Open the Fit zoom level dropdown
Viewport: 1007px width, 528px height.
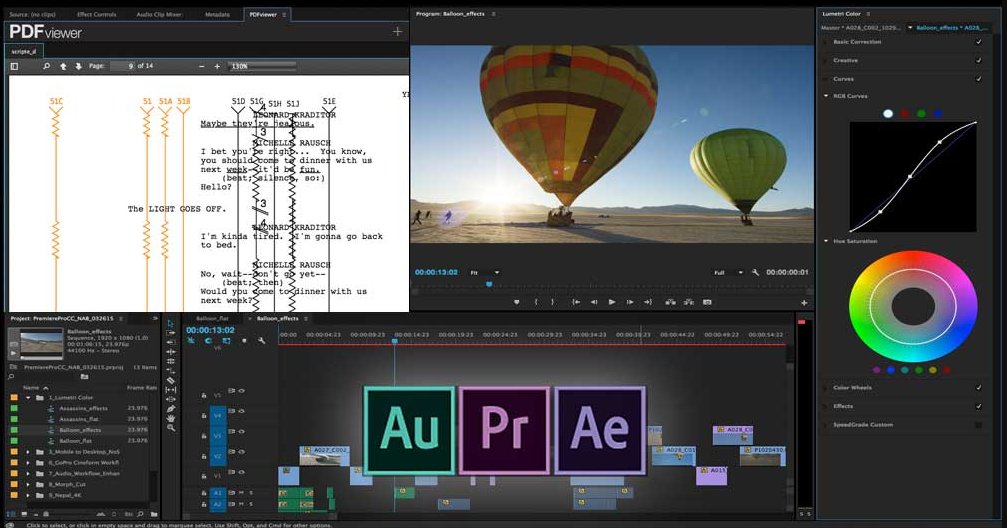click(485, 272)
